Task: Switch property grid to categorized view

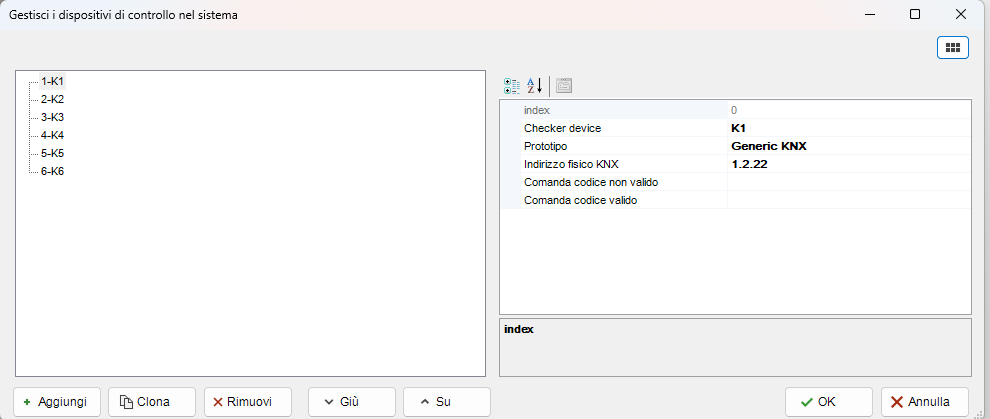Action: point(512,86)
